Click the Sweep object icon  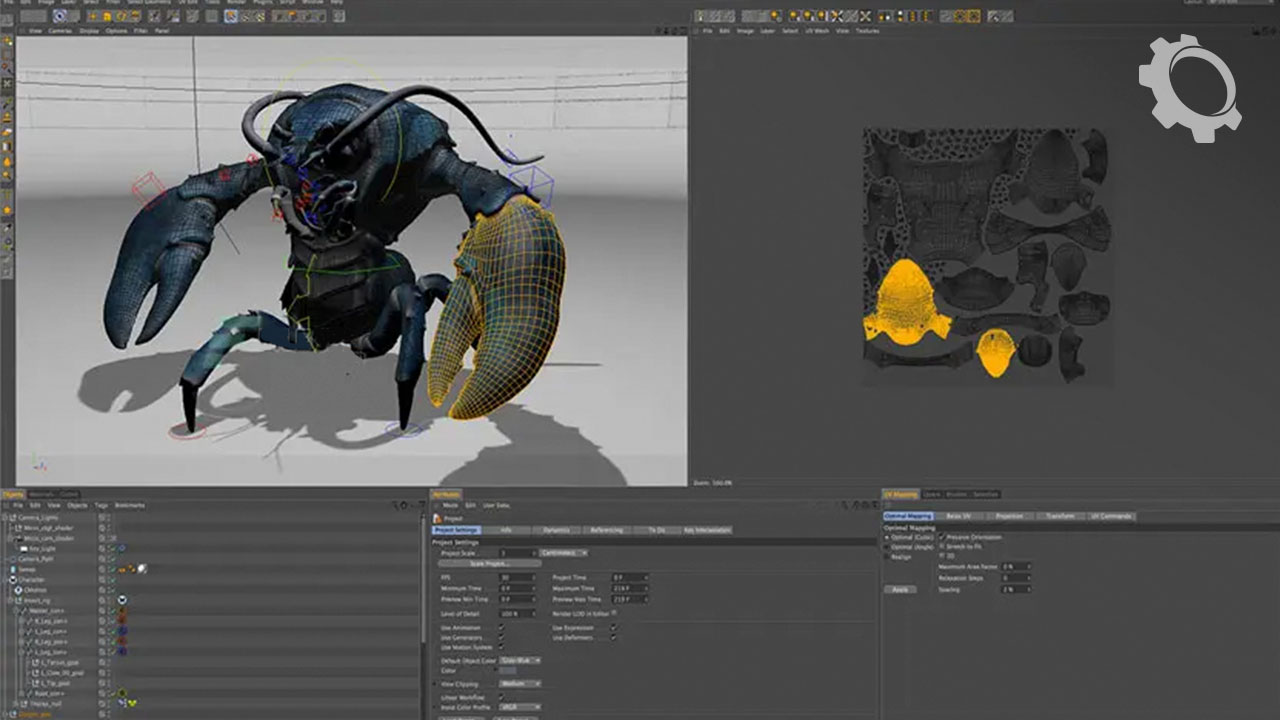coord(13,569)
